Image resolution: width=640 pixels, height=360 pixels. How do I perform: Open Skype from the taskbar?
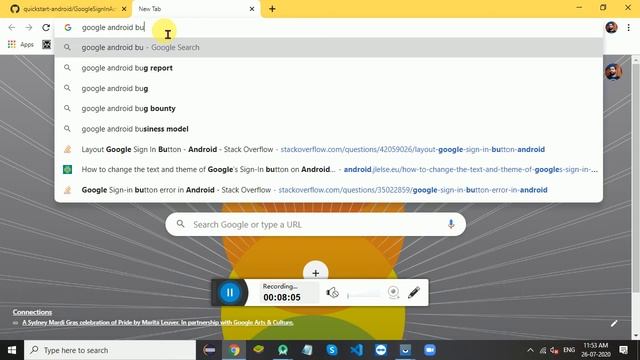tap(332, 350)
